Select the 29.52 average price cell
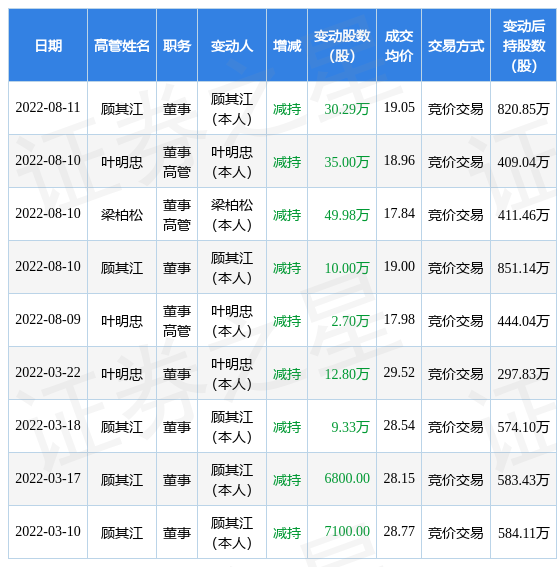 [x=399, y=372]
